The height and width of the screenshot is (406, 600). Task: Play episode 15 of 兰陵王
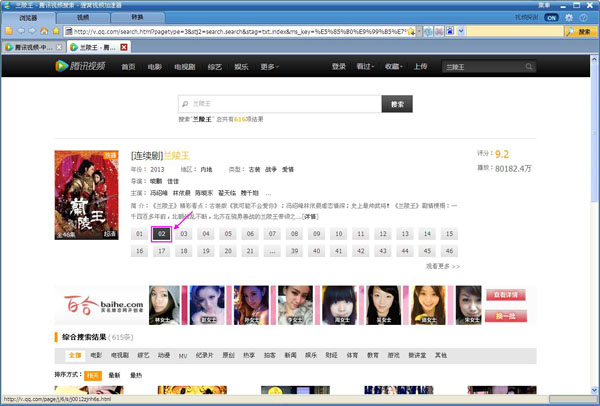(x=449, y=234)
